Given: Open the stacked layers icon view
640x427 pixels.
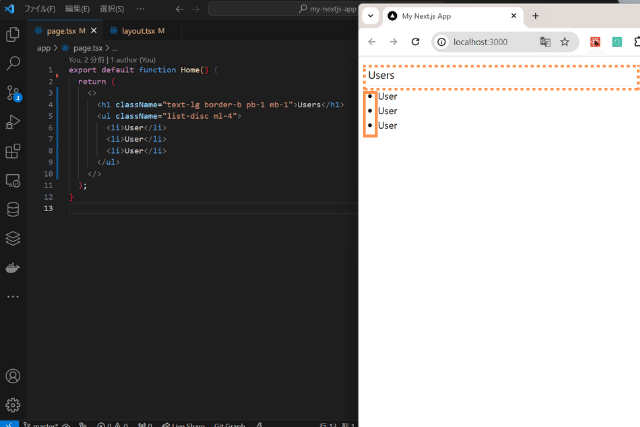Looking at the screenshot, I should click(x=13, y=238).
